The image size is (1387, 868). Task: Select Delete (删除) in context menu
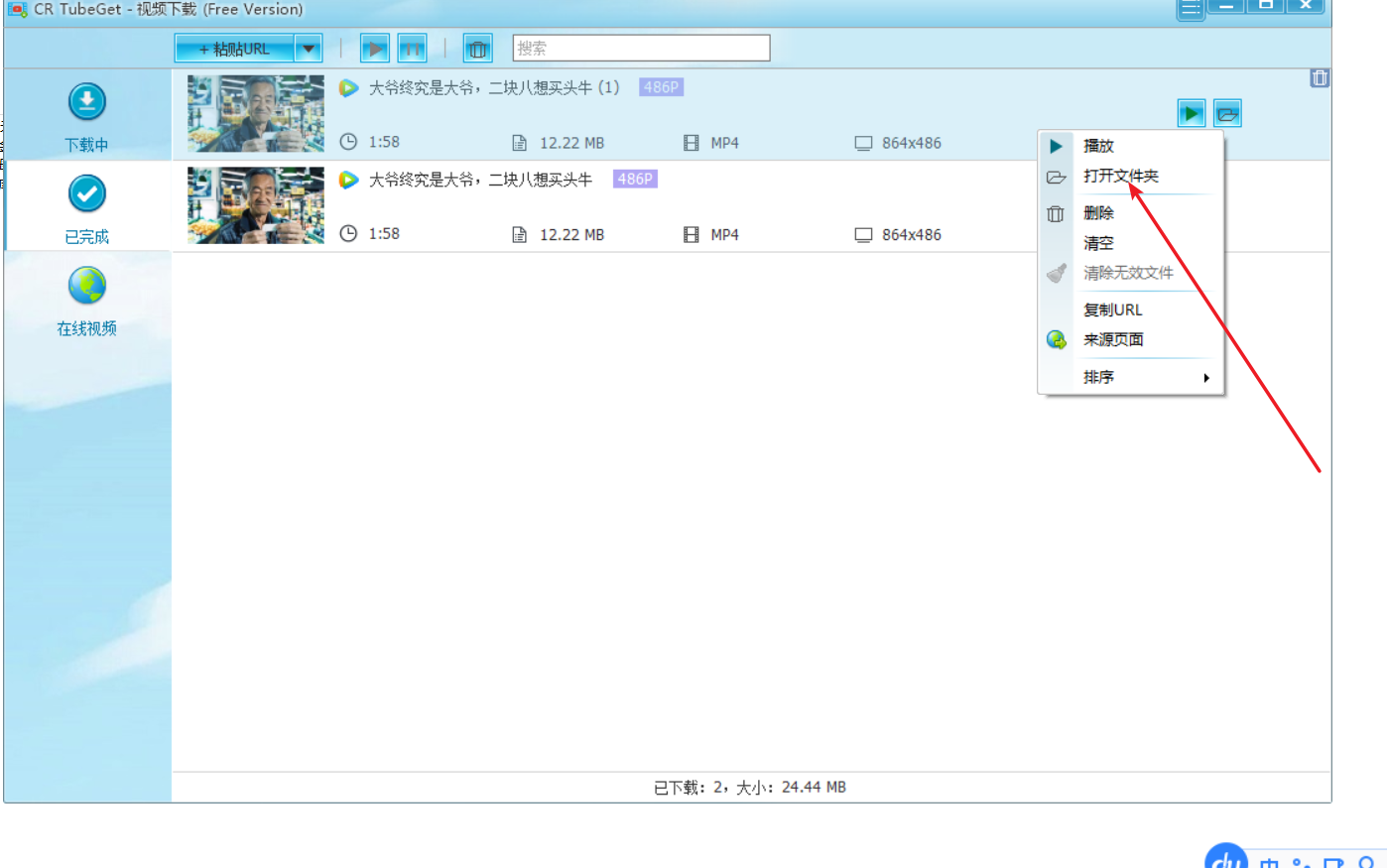[x=1098, y=213]
